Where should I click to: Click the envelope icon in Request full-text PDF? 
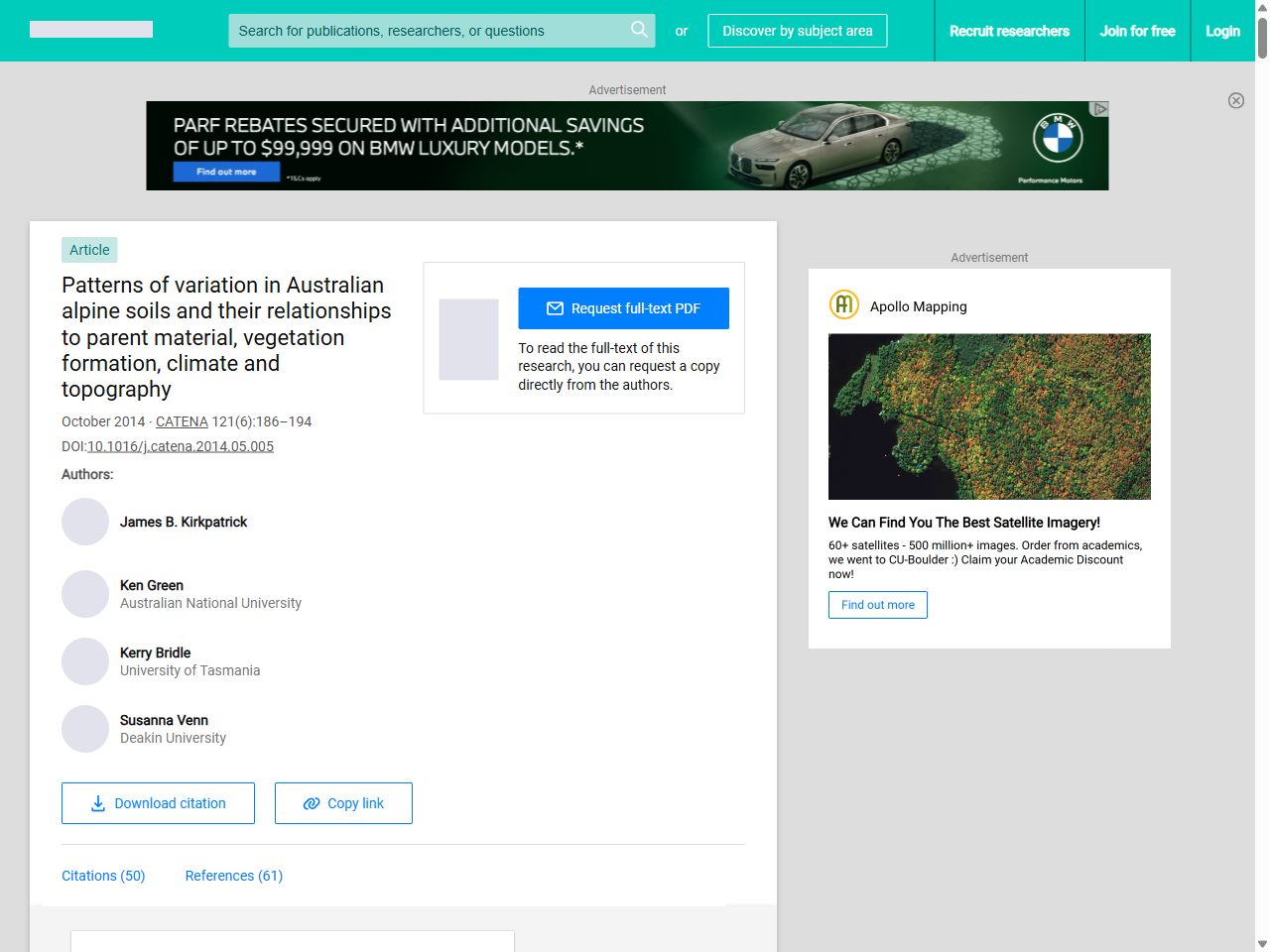coord(557,307)
